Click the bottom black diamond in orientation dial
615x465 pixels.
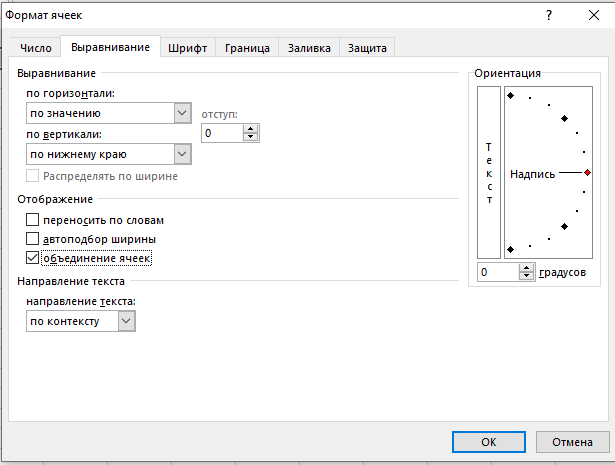[510, 249]
